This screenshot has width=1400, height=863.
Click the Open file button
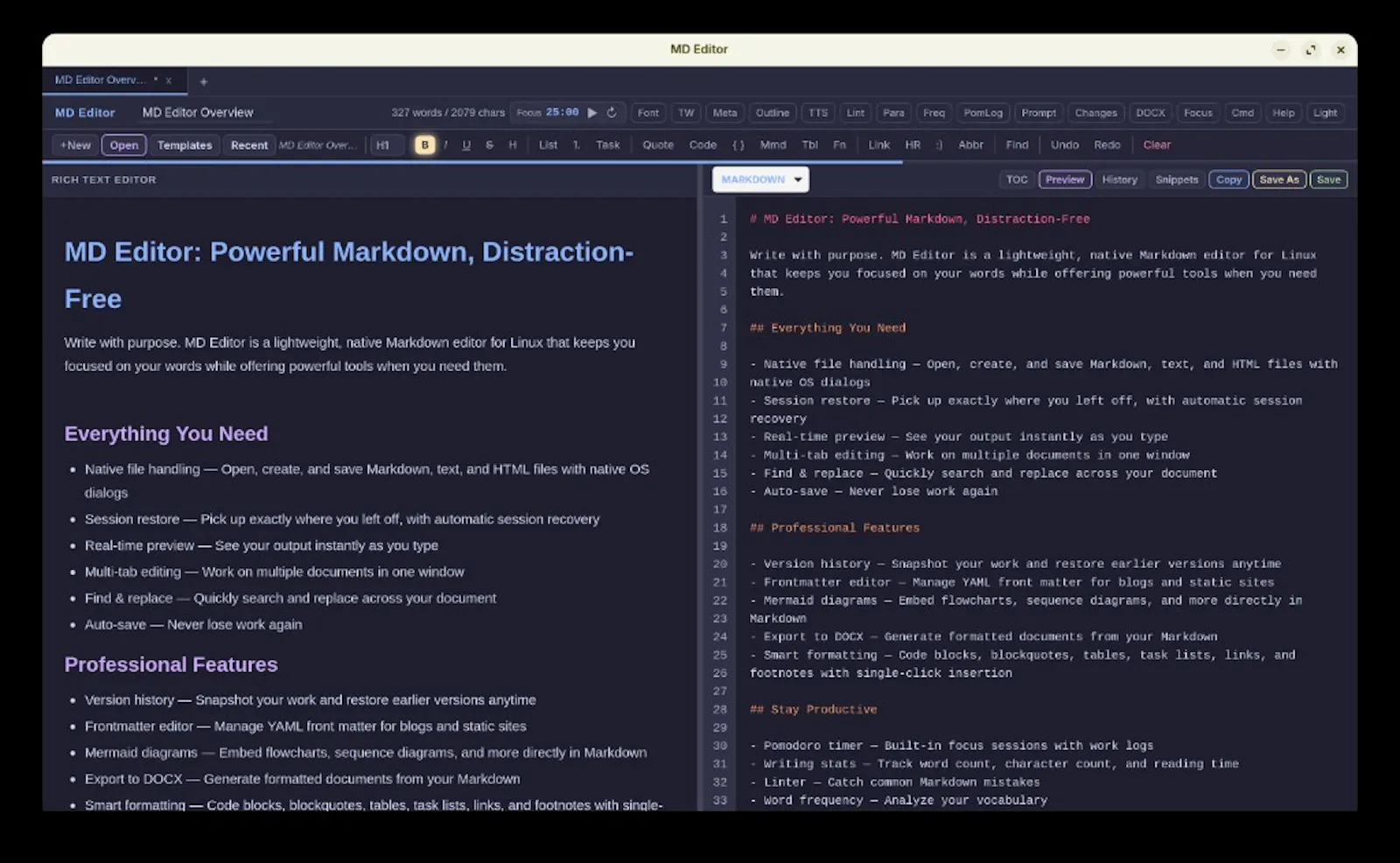tap(124, 145)
